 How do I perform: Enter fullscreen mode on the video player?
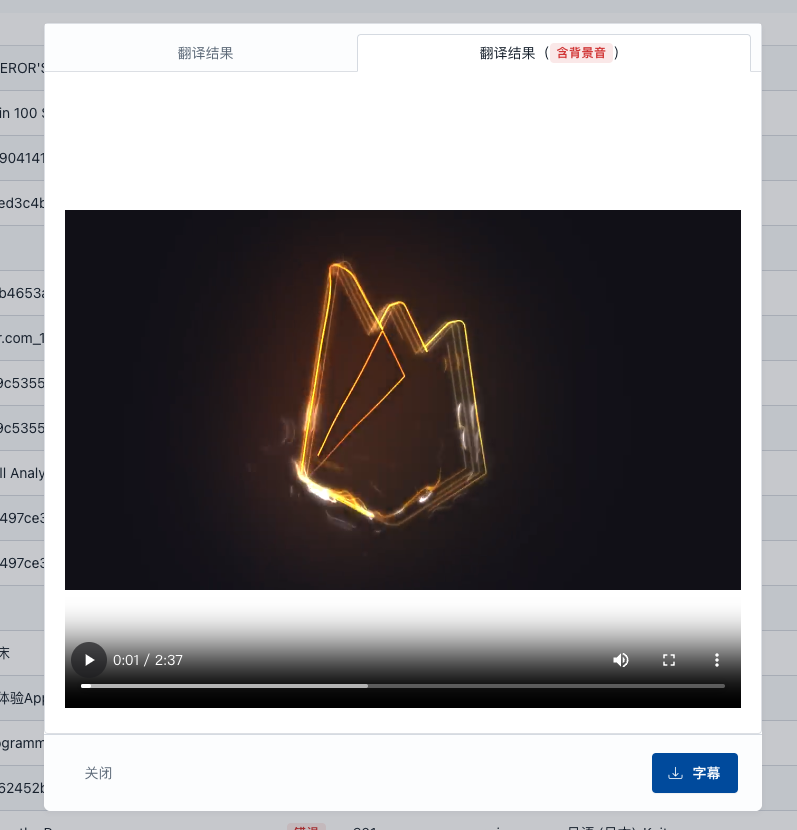coord(669,660)
